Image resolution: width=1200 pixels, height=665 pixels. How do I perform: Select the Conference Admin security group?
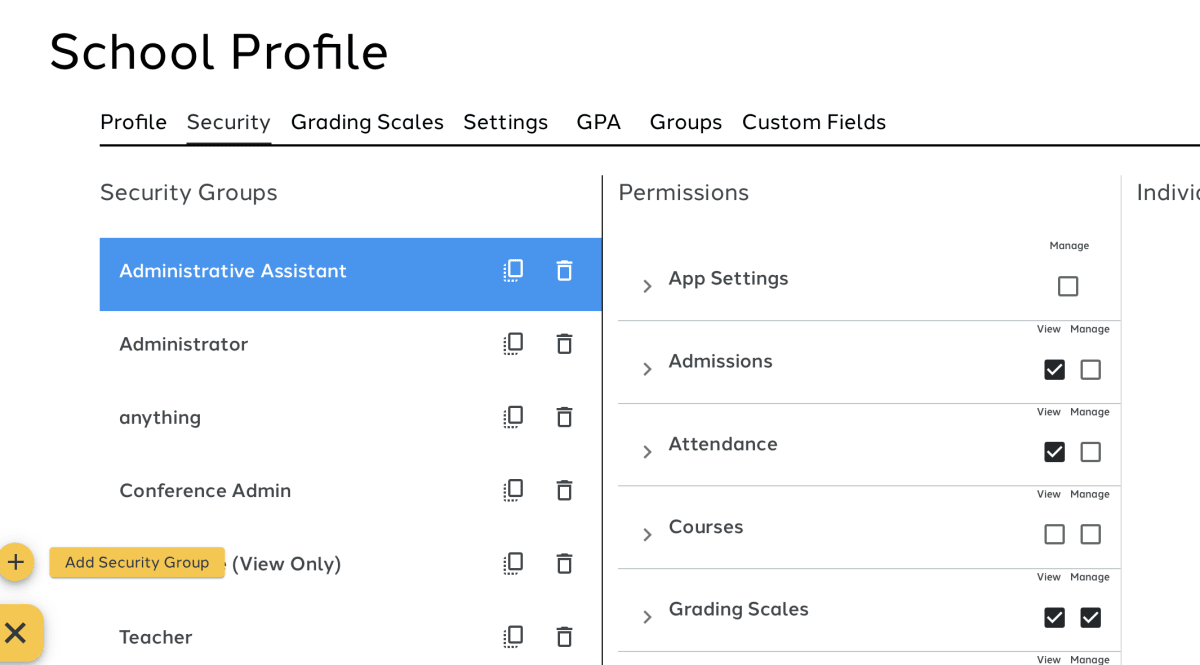pos(205,490)
